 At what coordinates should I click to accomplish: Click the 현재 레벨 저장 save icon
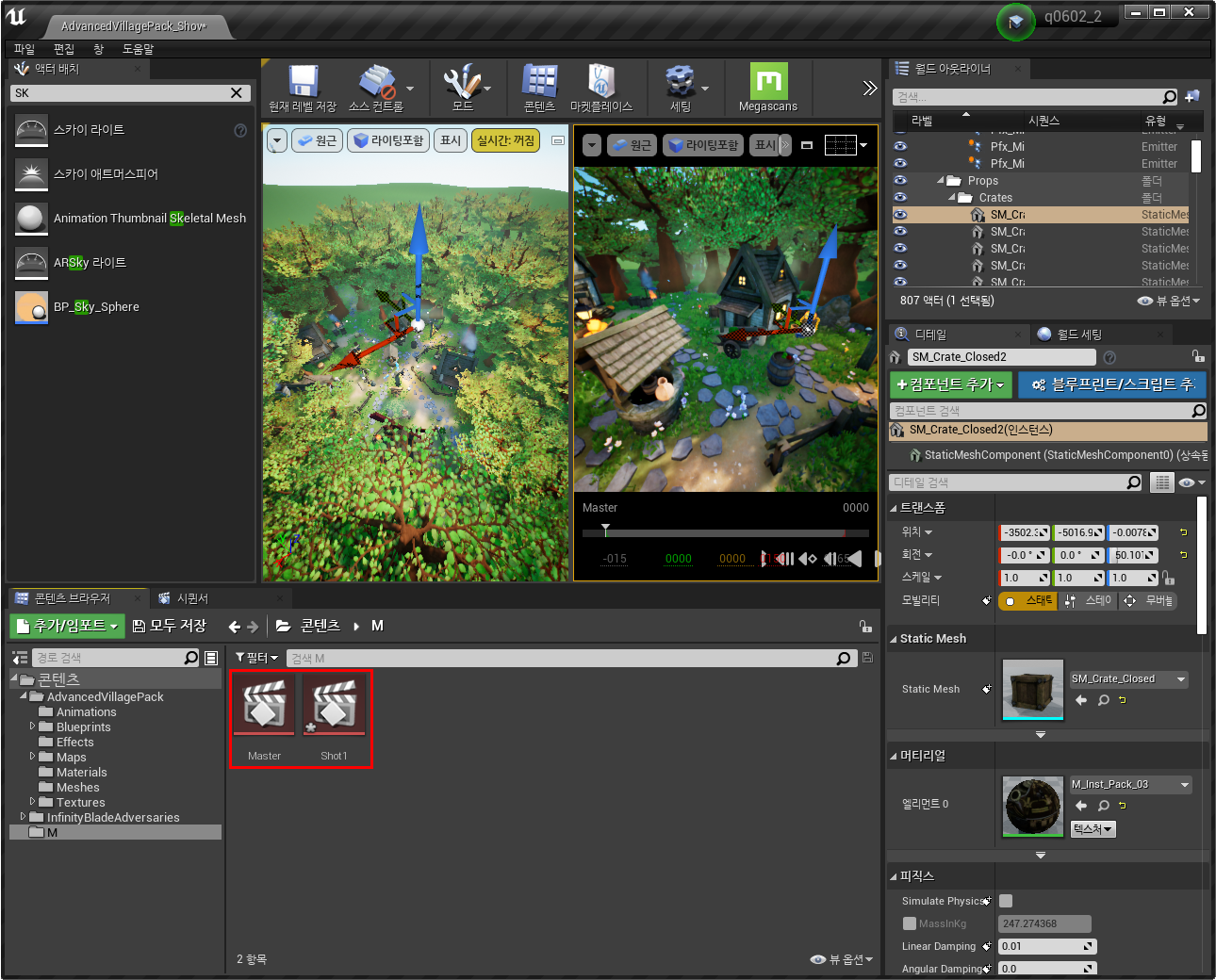pos(303,81)
